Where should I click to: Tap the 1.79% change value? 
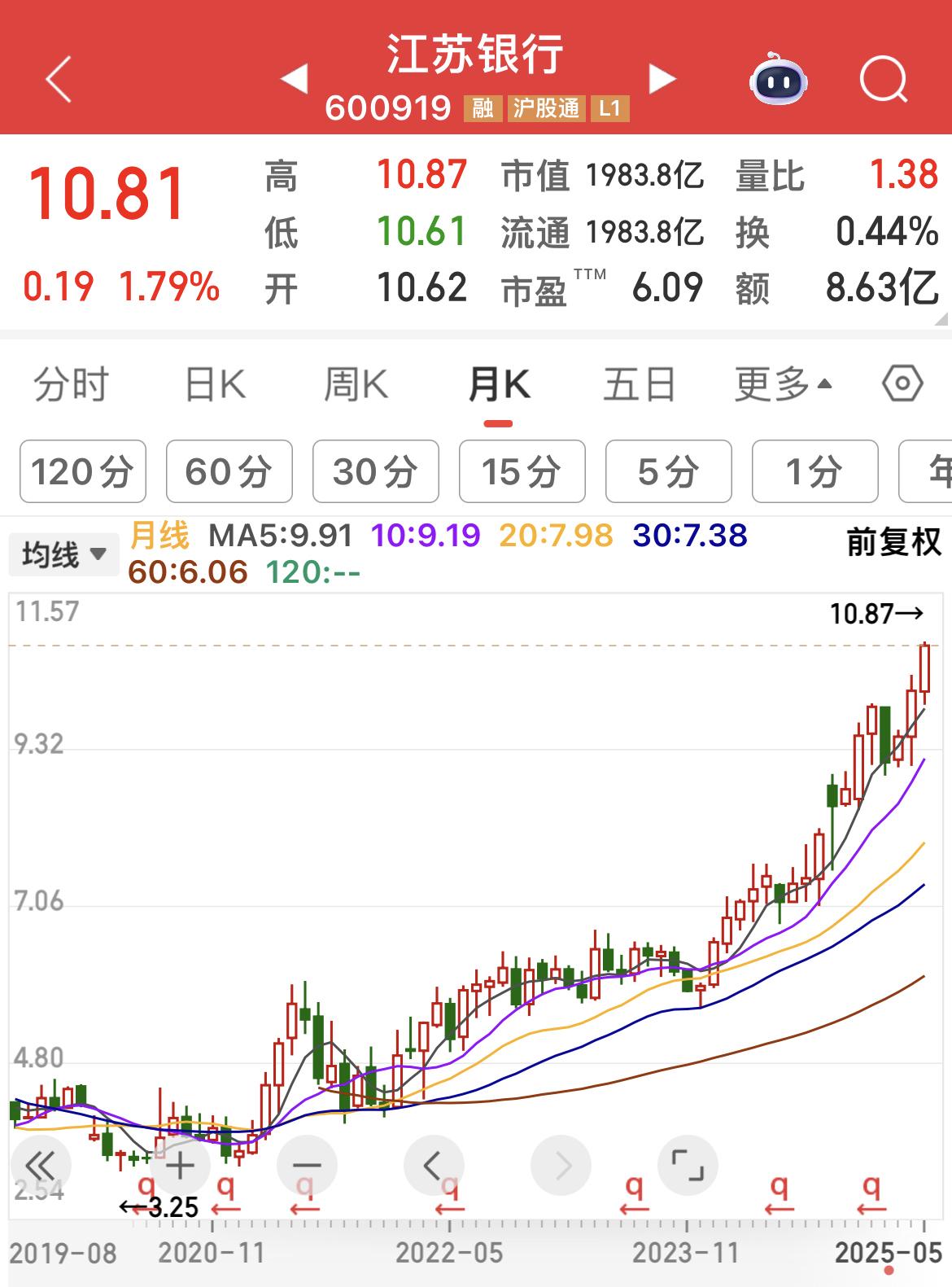pyautogui.click(x=169, y=287)
